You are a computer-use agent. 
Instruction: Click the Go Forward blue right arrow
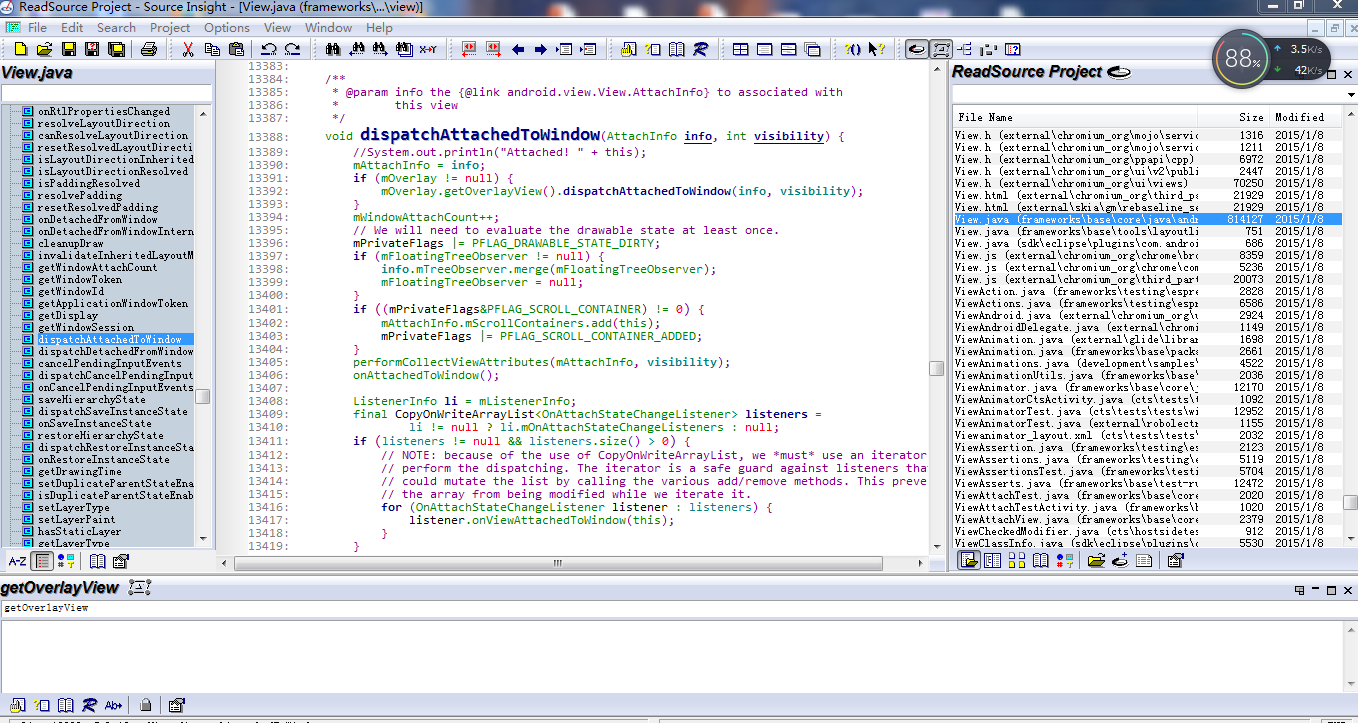tap(540, 49)
